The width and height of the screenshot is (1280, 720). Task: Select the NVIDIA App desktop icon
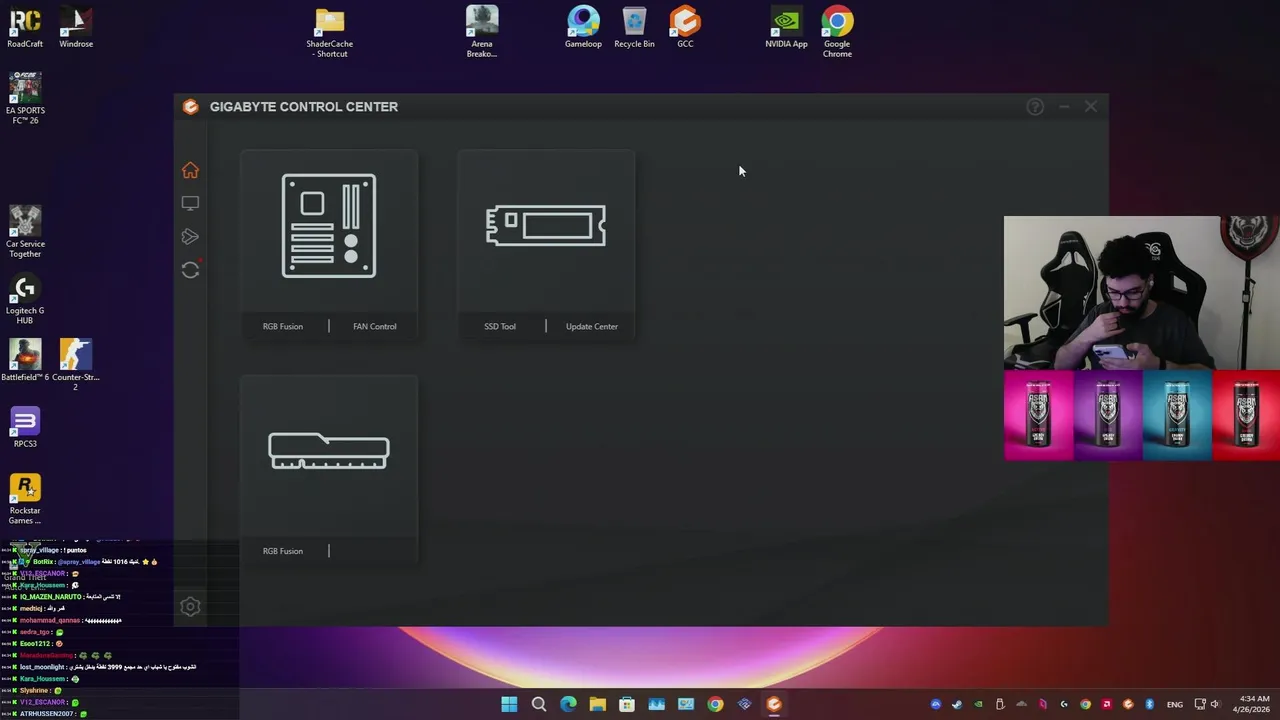coord(786,28)
